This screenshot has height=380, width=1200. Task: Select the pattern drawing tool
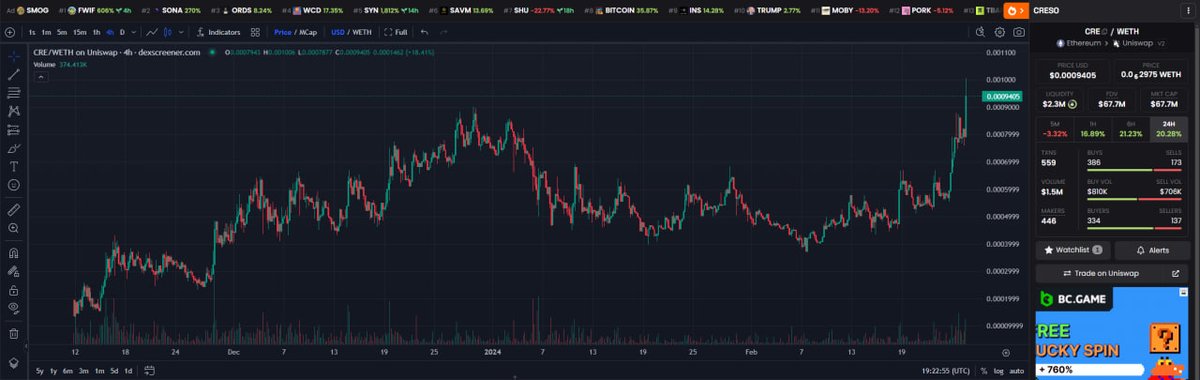pos(14,111)
